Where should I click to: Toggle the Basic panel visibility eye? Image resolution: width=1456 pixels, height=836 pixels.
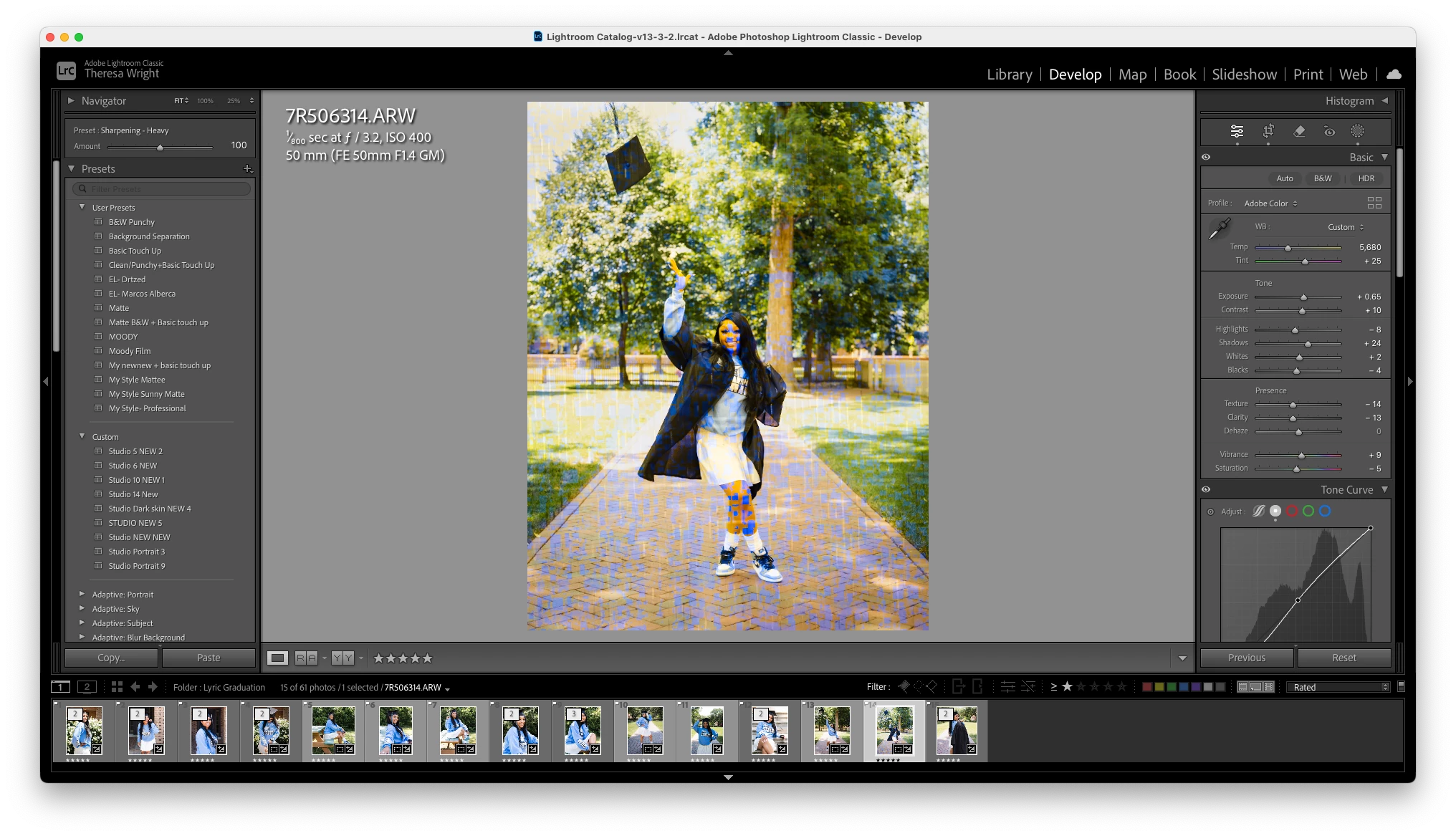coord(1206,157)
